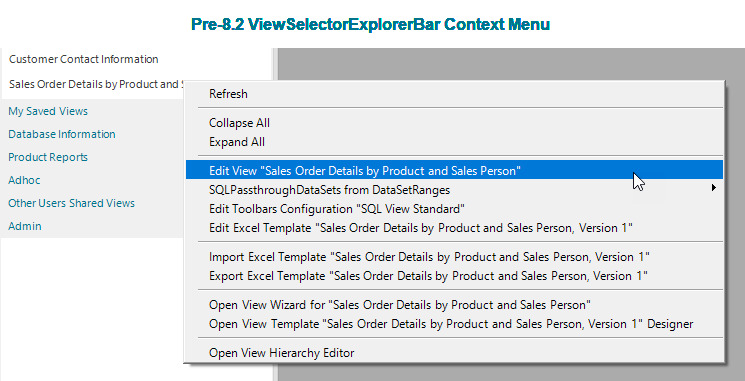Screen dimensions: 745x381
Task: Open Product Reports group
Action: click(x=48, y=157)
